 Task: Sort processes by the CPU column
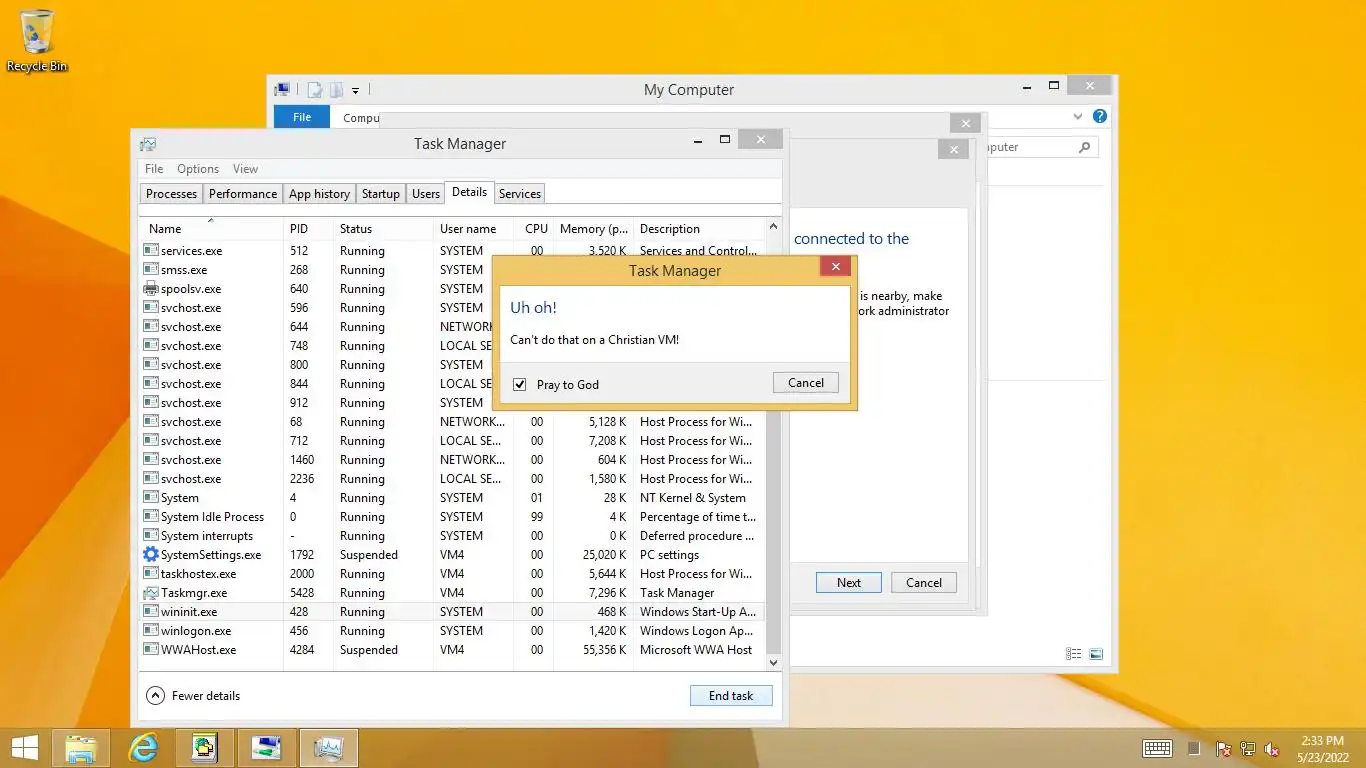click(x=536, y=229)
